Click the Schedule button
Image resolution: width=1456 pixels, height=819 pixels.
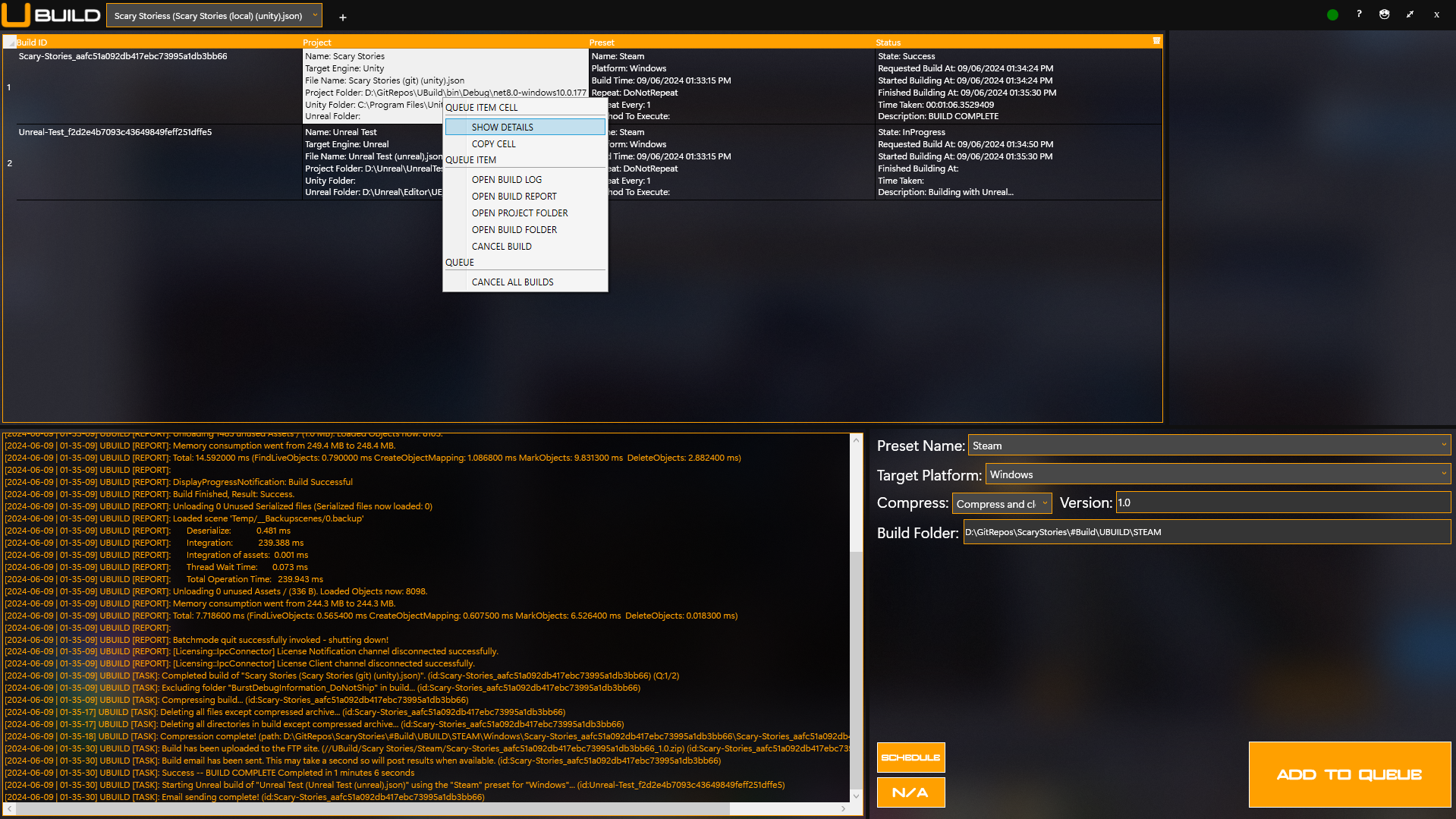(910, 758)
